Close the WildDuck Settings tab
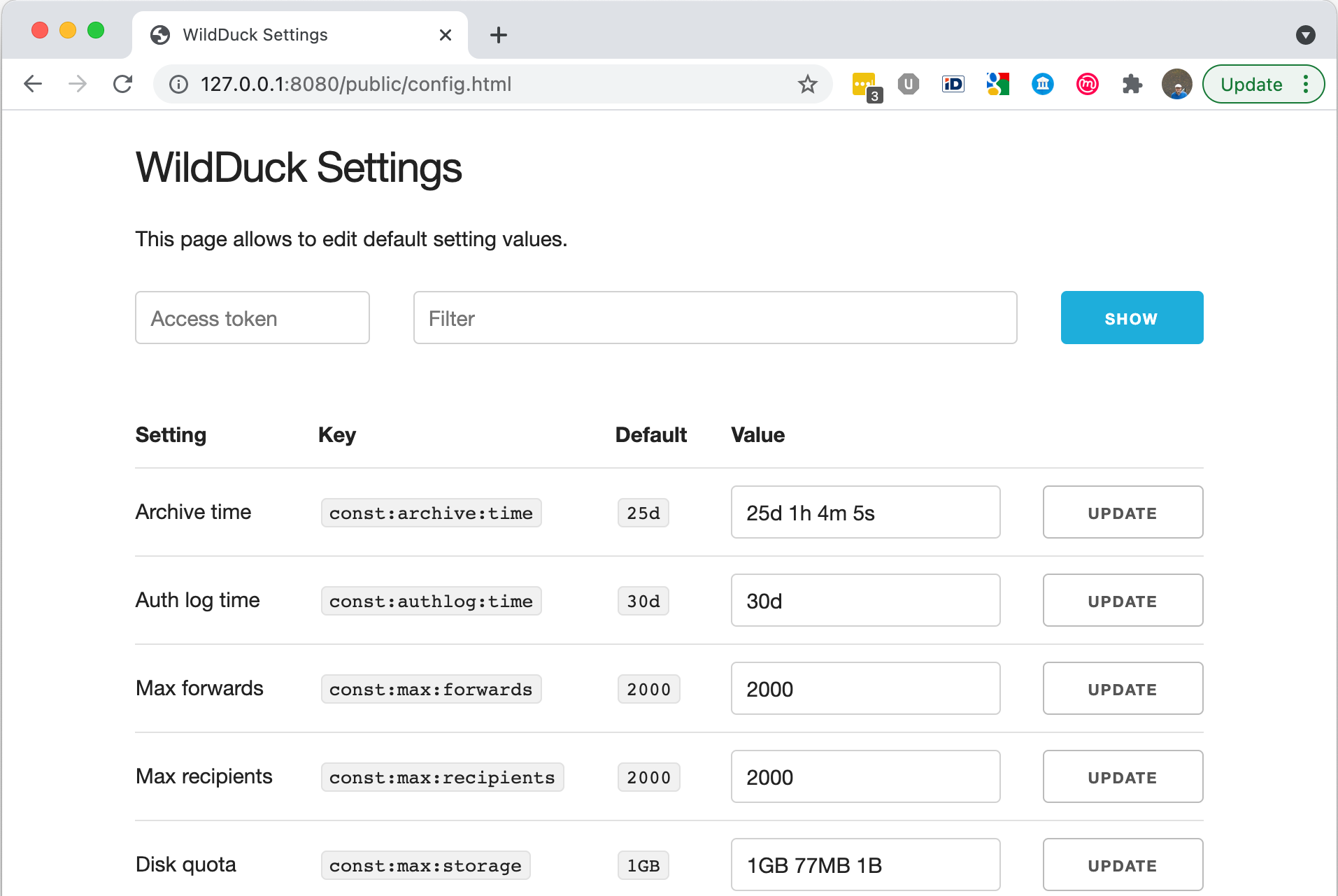Image resolution: width=1338 pixels, height=896 pixels. coord(446,35)
